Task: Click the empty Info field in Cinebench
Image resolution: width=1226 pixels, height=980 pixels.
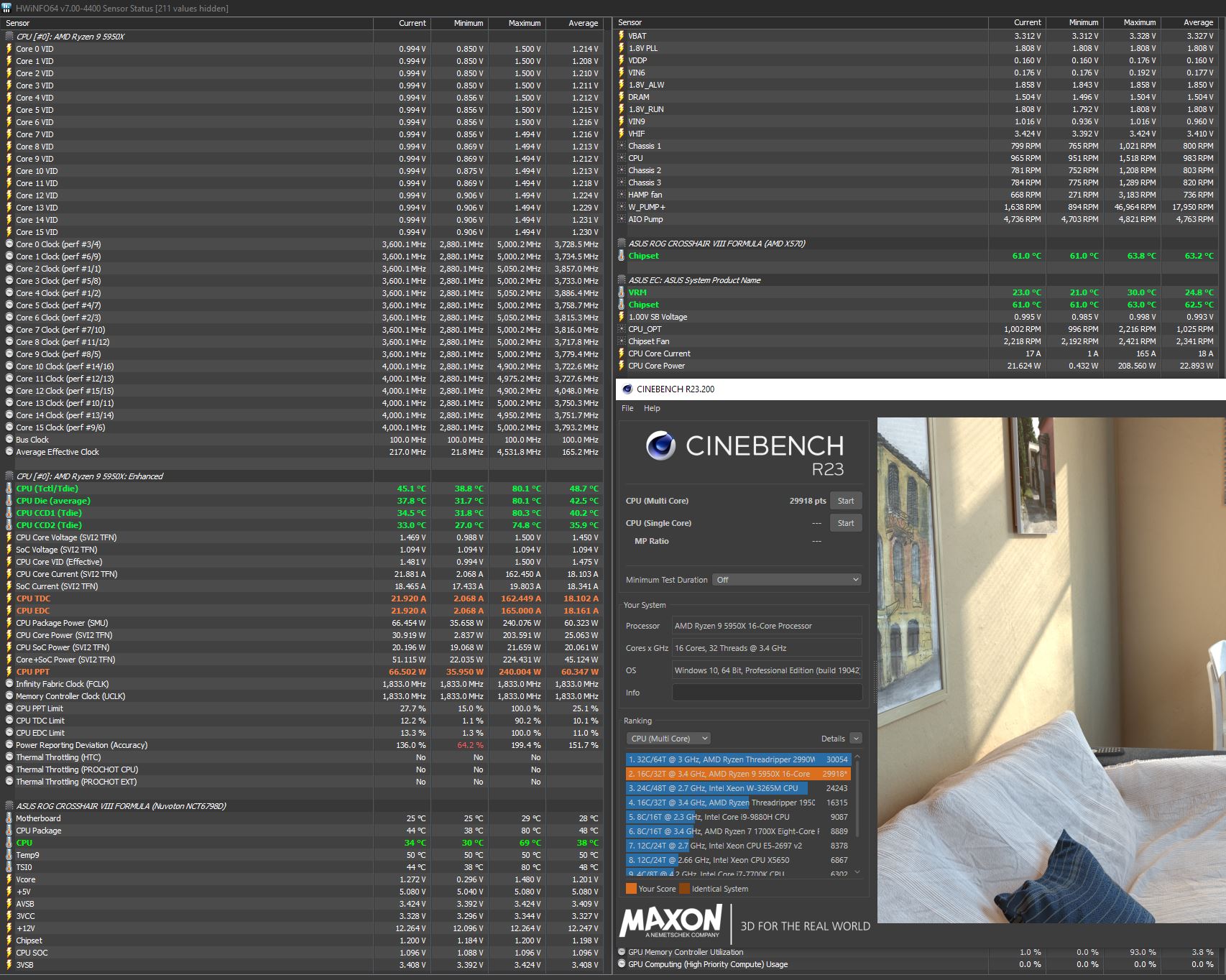Action: click(x=767, y=693)
